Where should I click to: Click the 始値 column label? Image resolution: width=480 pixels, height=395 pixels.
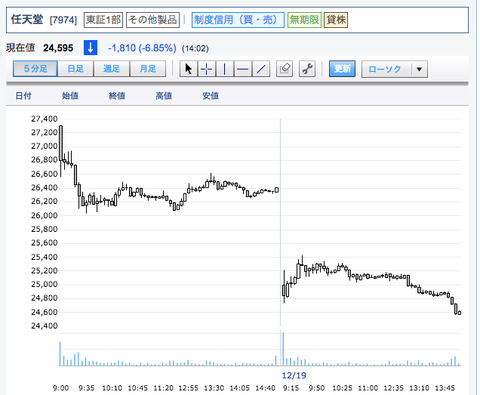pyautogui.click(x=70, y=96)
